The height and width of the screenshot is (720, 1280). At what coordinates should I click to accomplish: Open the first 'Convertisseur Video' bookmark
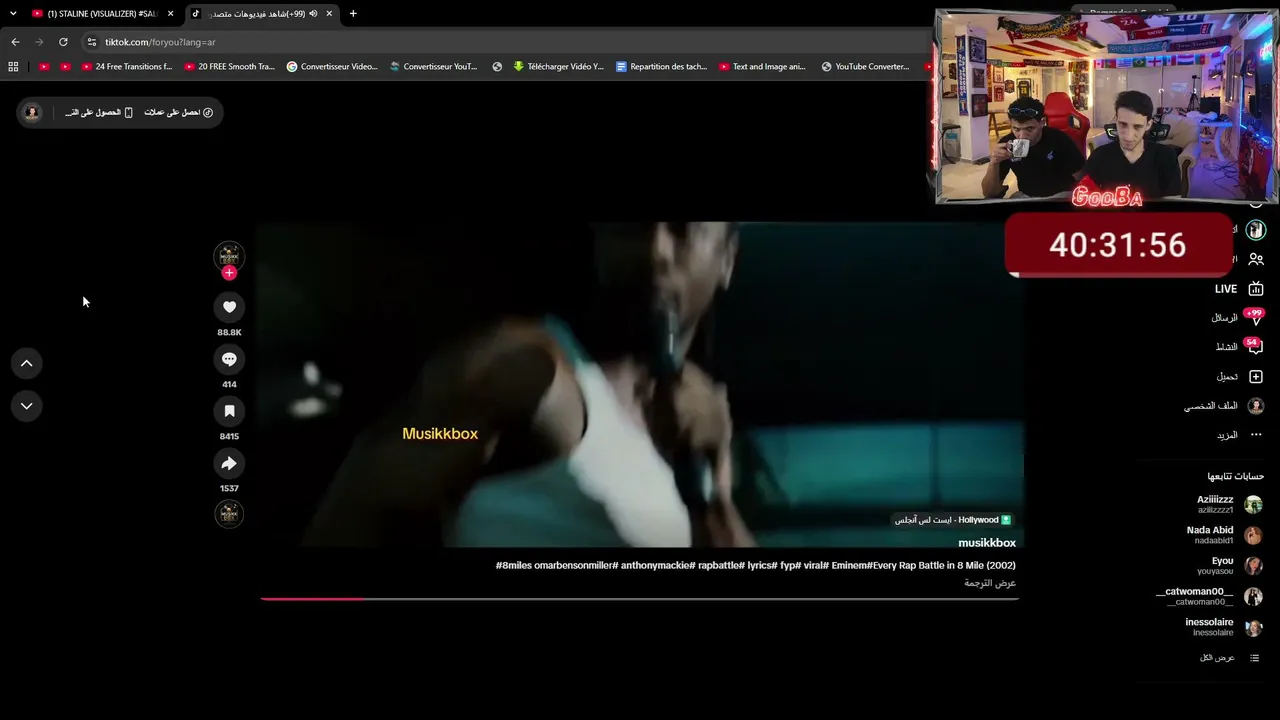point(332,67)
